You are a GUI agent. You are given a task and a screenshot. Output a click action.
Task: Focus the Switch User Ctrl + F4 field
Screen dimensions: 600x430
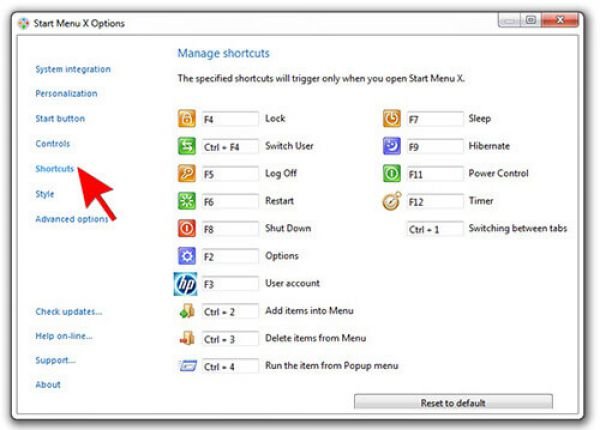(230, 147)
